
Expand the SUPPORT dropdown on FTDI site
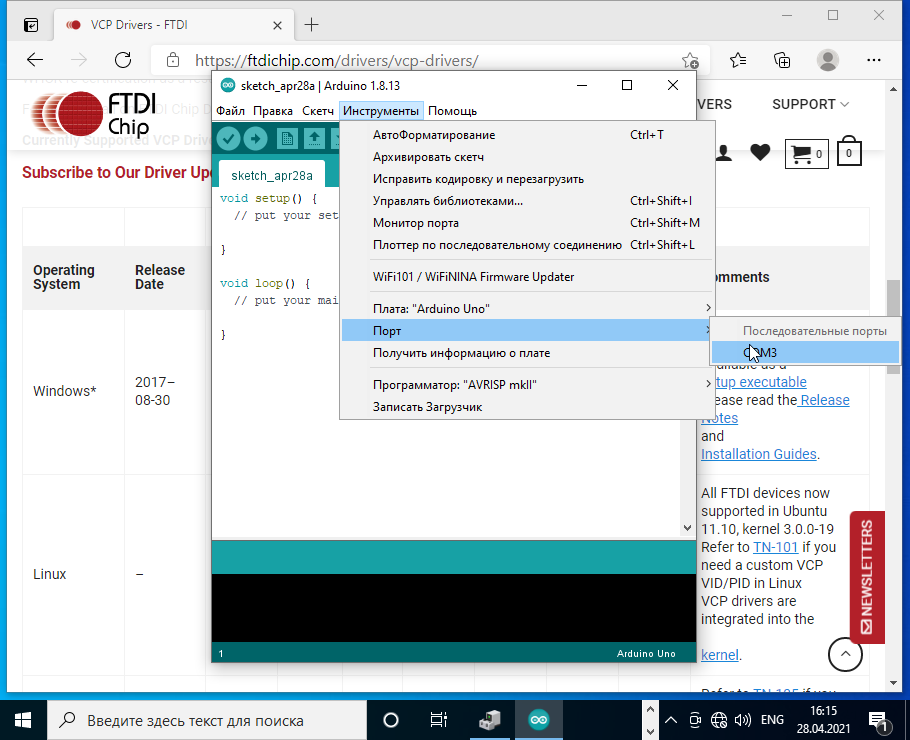pyautogui.click(x=810, y=104)
